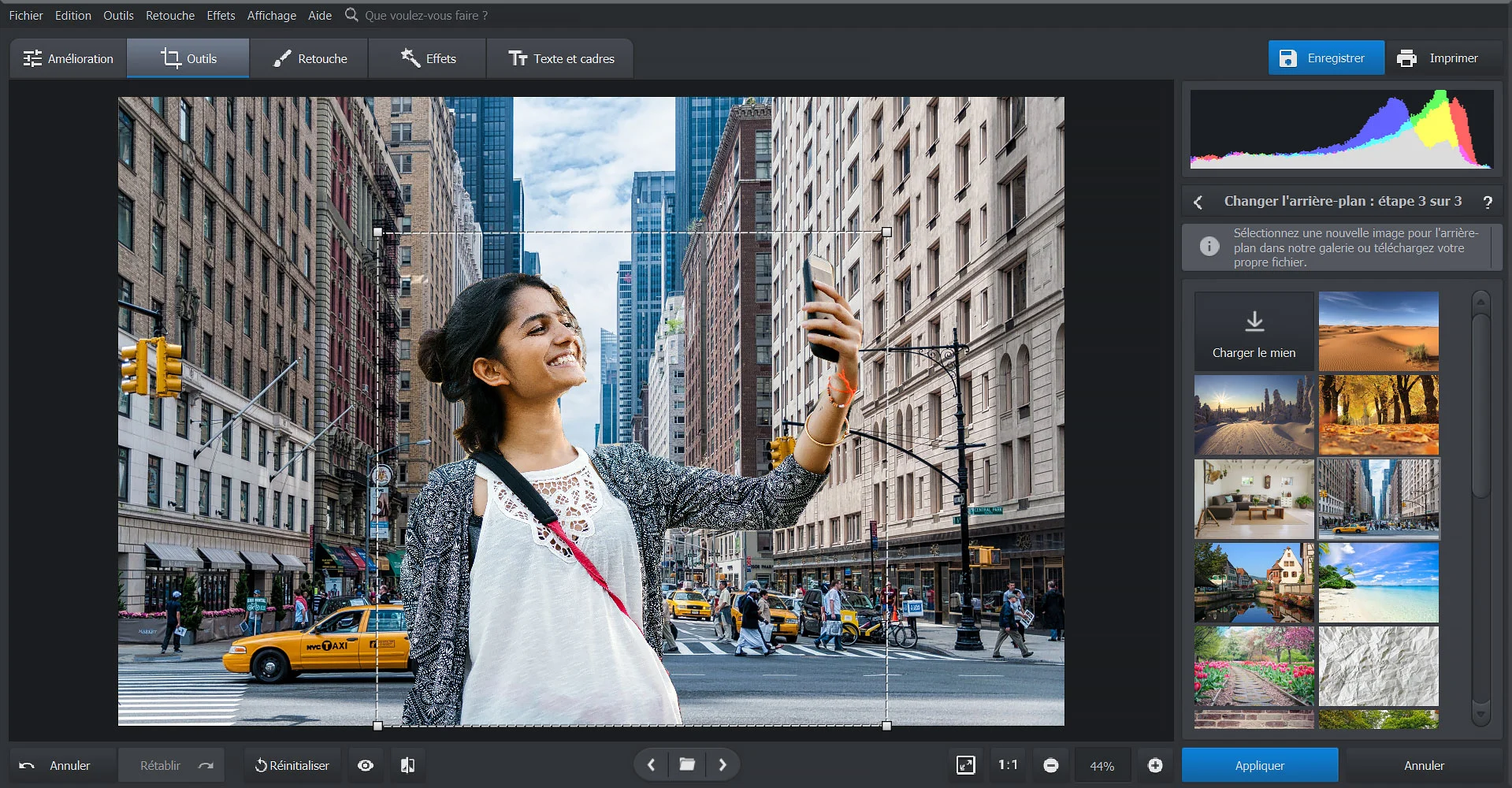Open help question mark for background change
This screenshot has width=1512, height=788.
[x=1488, y=202]
